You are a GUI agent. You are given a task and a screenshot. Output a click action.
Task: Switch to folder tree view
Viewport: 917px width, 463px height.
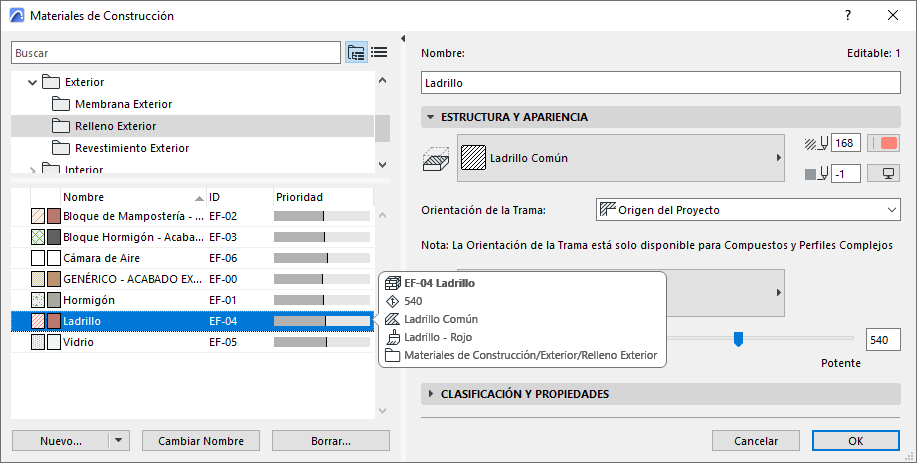pos(356,53)
